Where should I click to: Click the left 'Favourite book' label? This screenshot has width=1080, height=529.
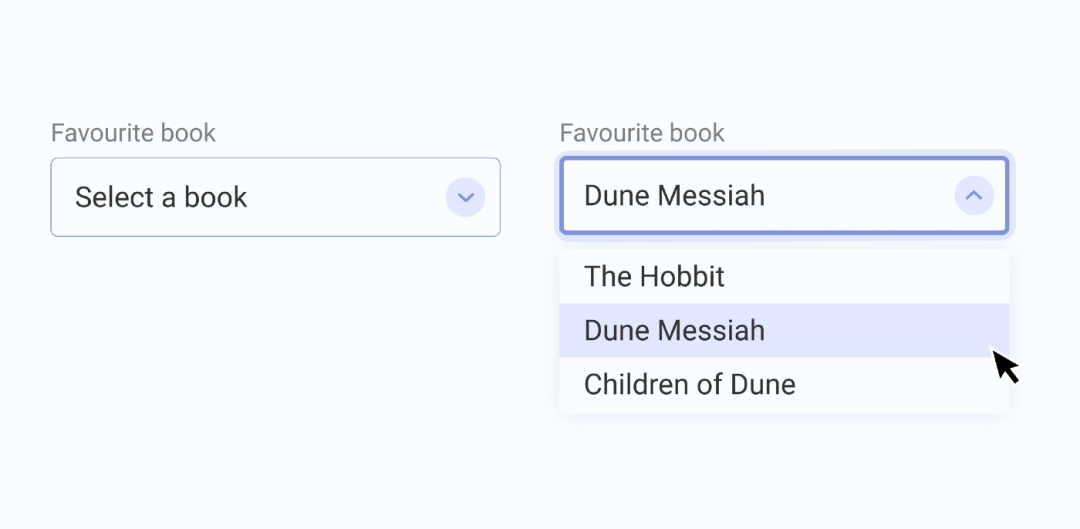coord(133,133)
